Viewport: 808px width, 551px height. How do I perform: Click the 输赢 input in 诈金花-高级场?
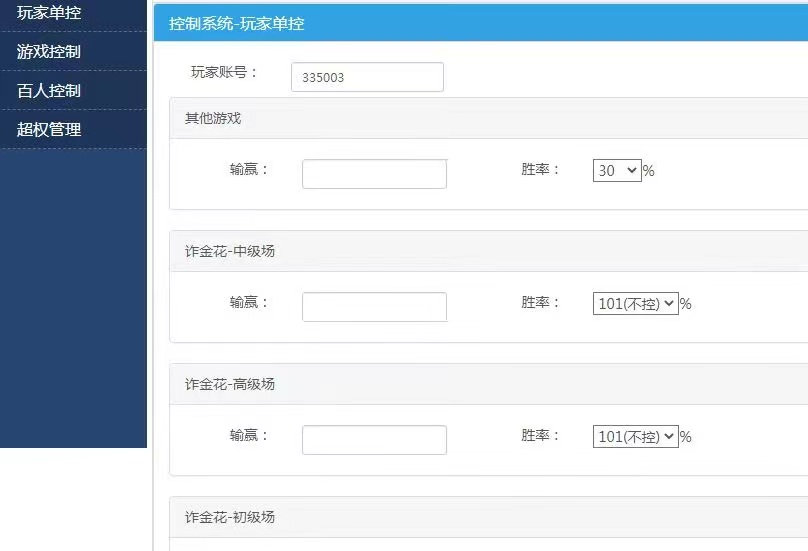pyautogui.click(x=374, y=440)
